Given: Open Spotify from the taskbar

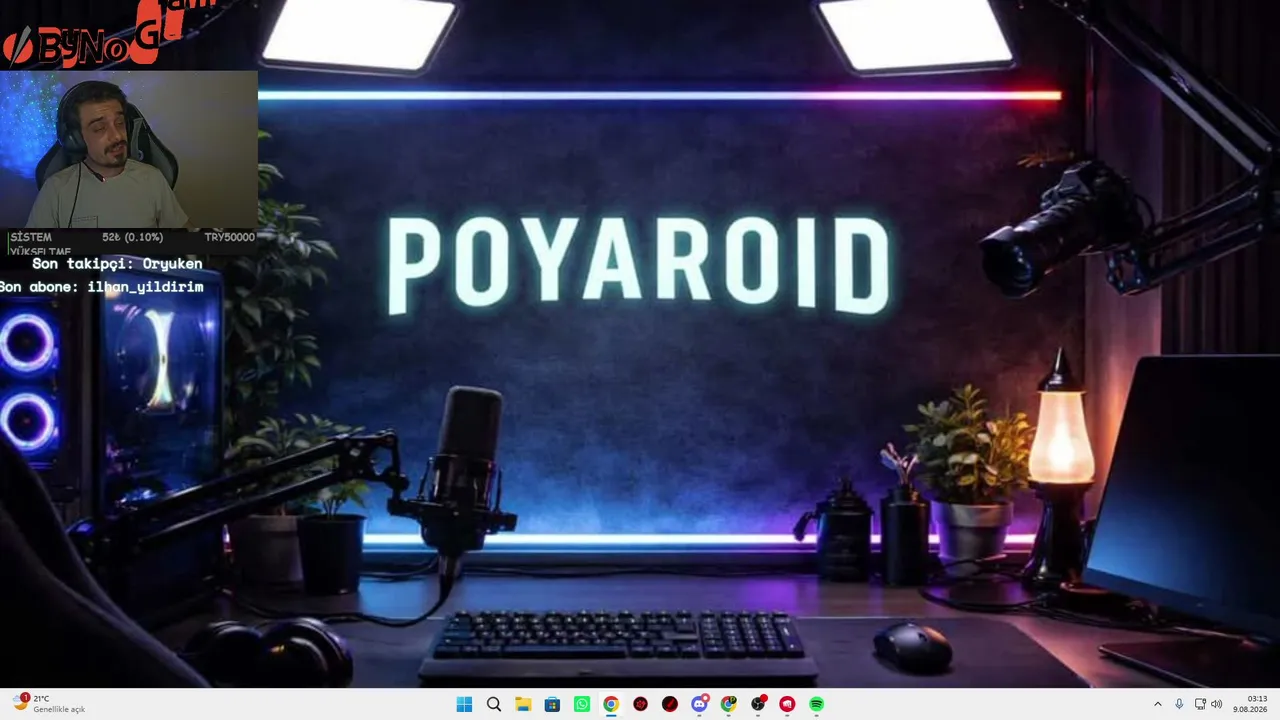Looking at the screenshot, I should click(x=817, y=704).
